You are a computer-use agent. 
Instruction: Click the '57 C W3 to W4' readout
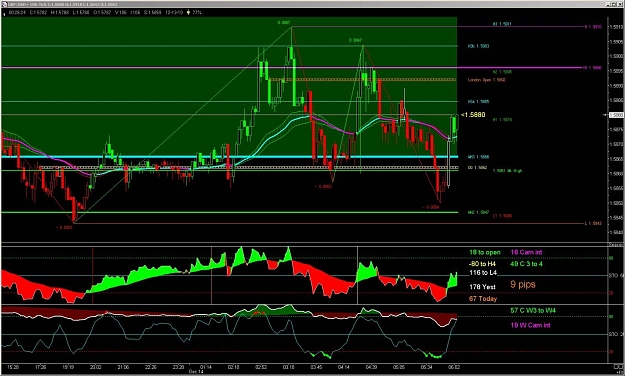click(x=533, y=310)
